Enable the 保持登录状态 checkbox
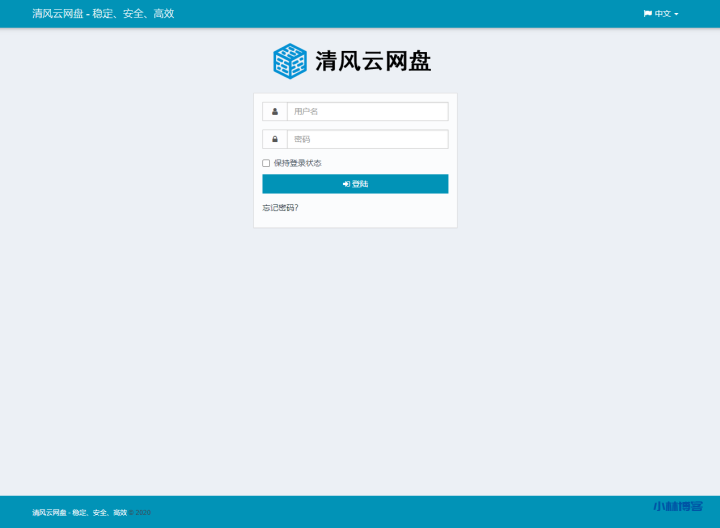This screenshot has width=720, height=528. click(266, 163)
